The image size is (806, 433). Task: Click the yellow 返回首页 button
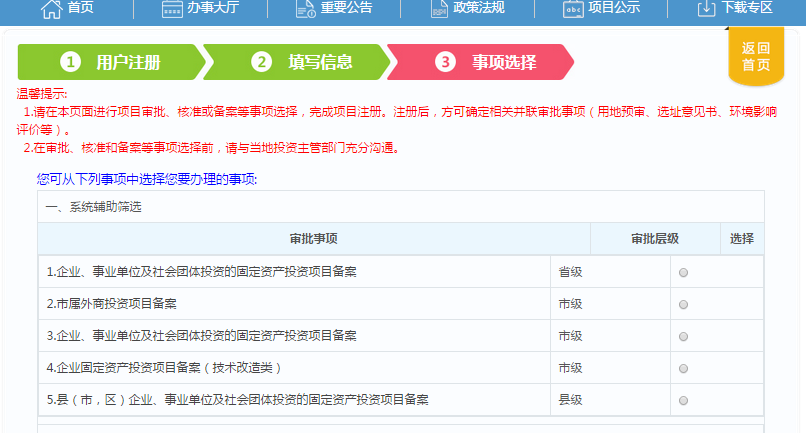pos(756,56)
